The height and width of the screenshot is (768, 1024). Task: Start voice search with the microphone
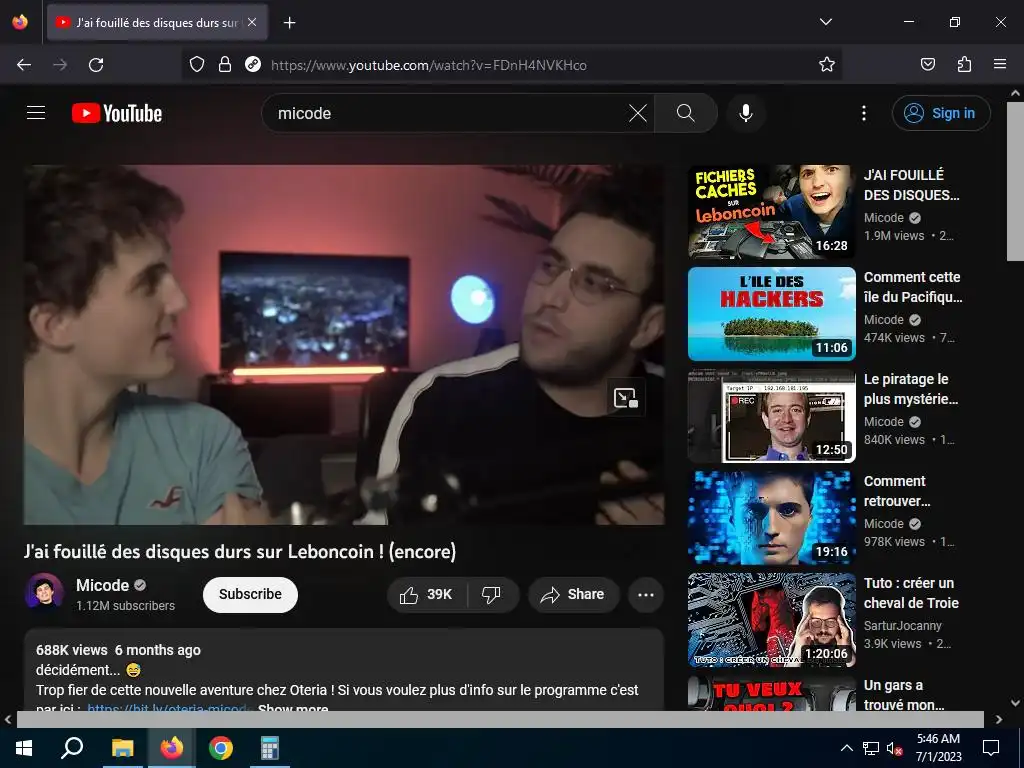pos(746,113)
